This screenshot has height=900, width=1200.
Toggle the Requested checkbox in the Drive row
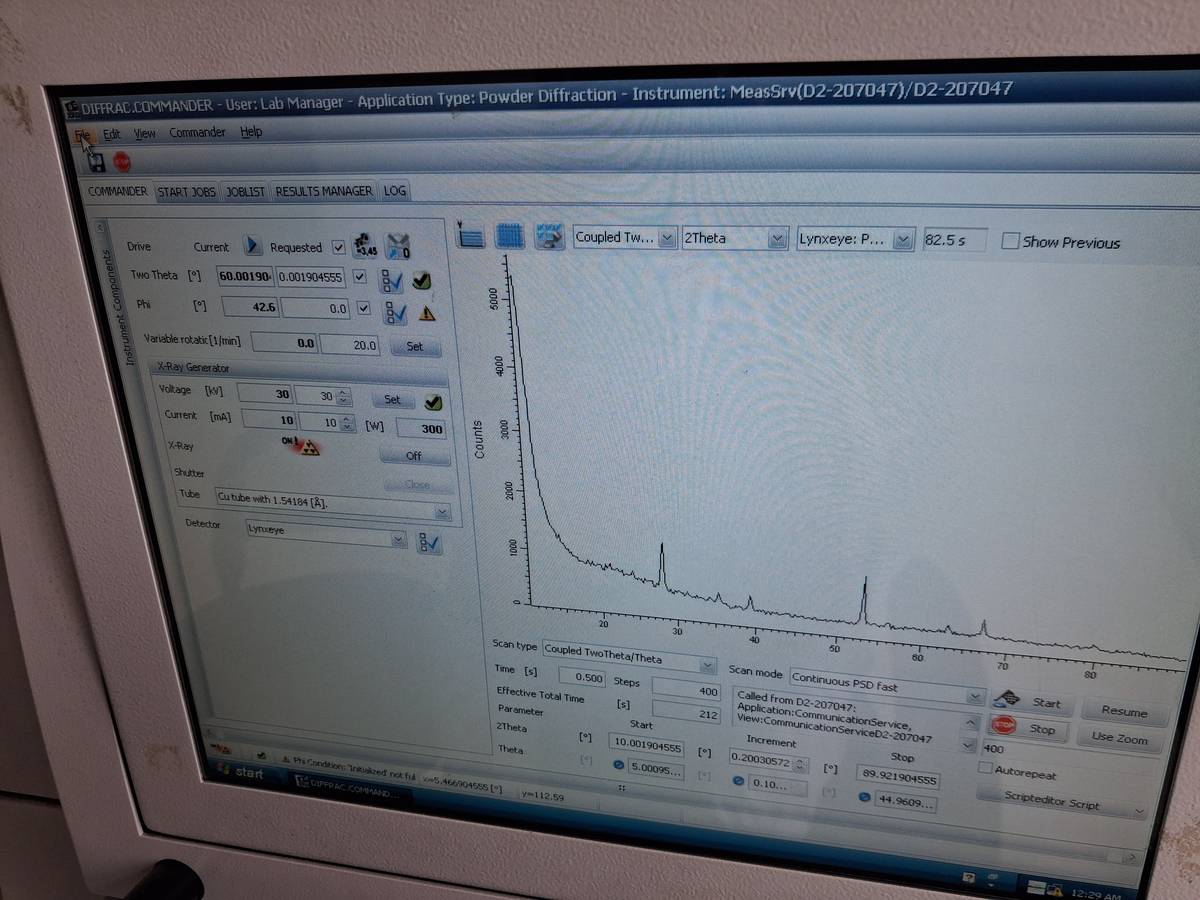pos(338,247)
